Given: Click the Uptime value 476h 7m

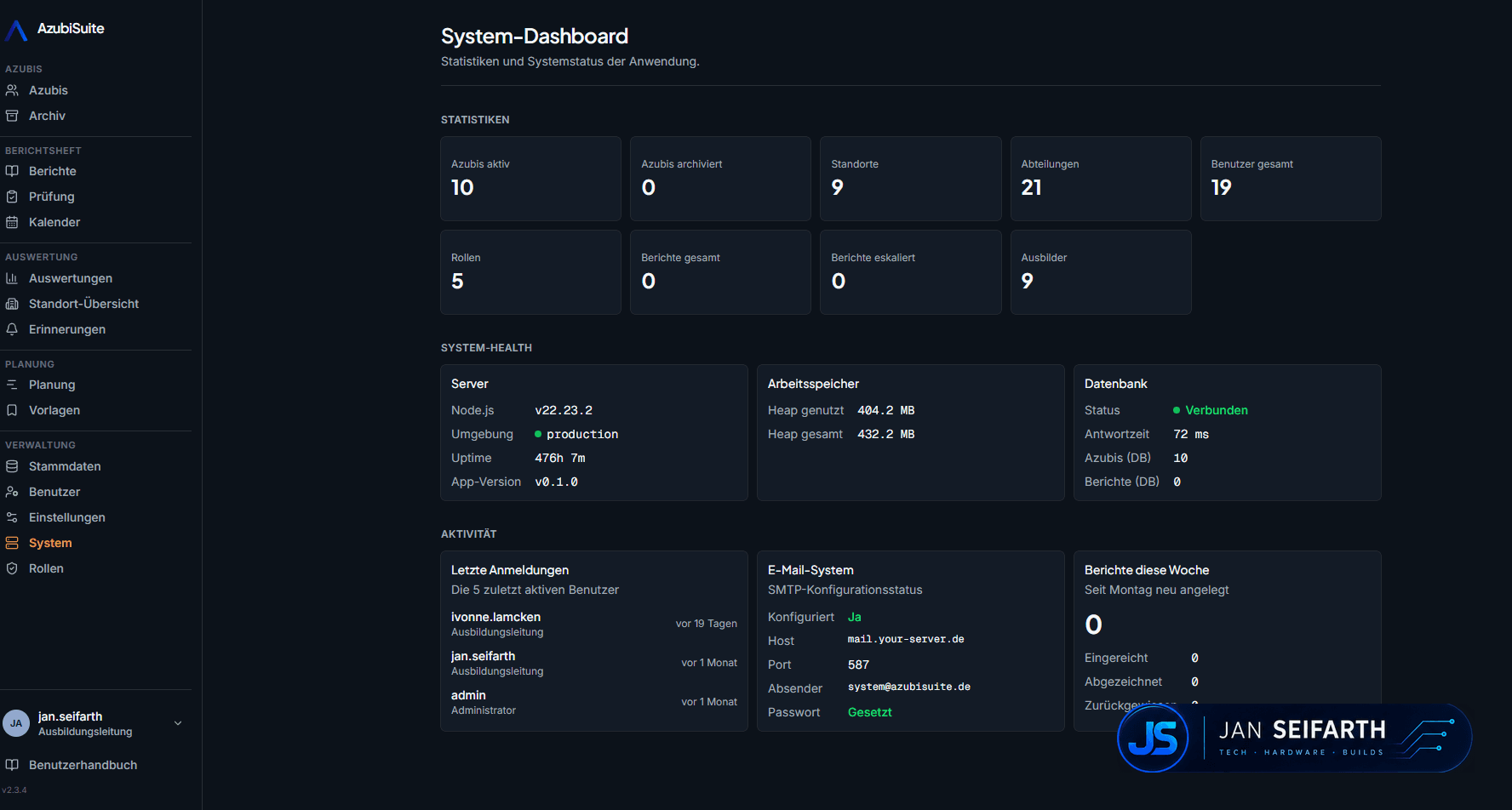Looking at the screenshot, I should point(560,458).
